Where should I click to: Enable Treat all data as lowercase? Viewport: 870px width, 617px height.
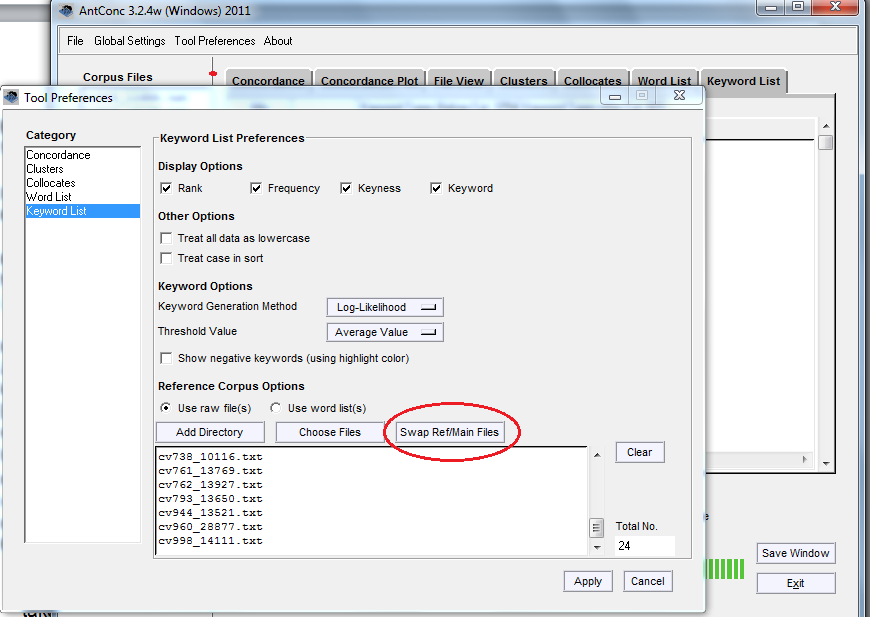pos(165,238)
